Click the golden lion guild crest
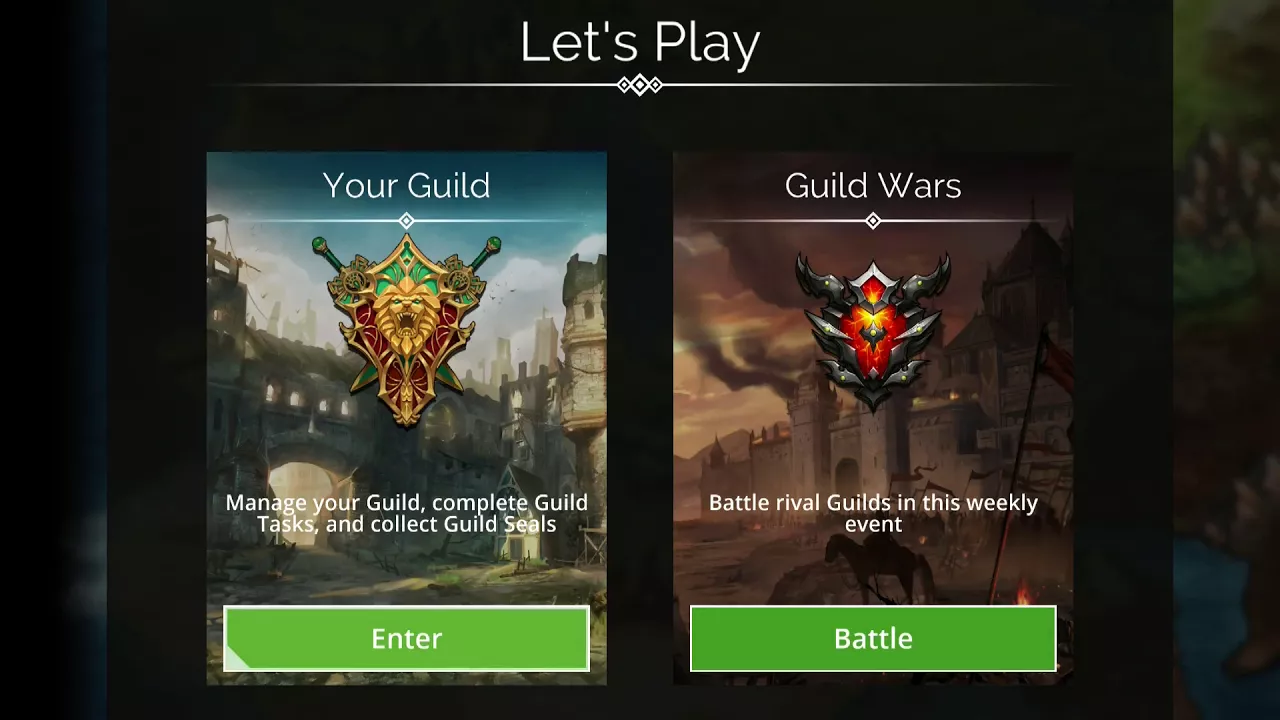The width and height of the screenshot is (1280, 720). [406, 328]
